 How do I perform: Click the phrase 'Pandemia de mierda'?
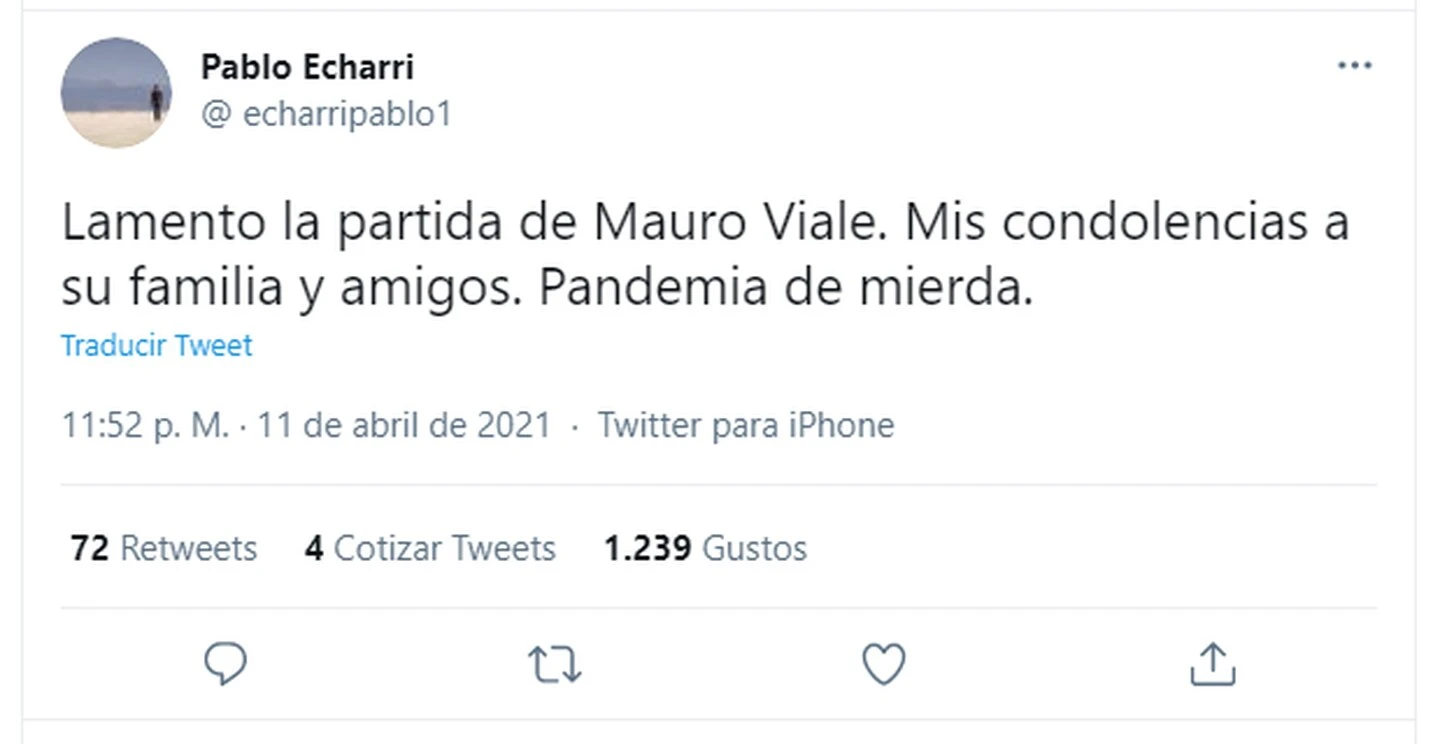click(x=785, y=288)
